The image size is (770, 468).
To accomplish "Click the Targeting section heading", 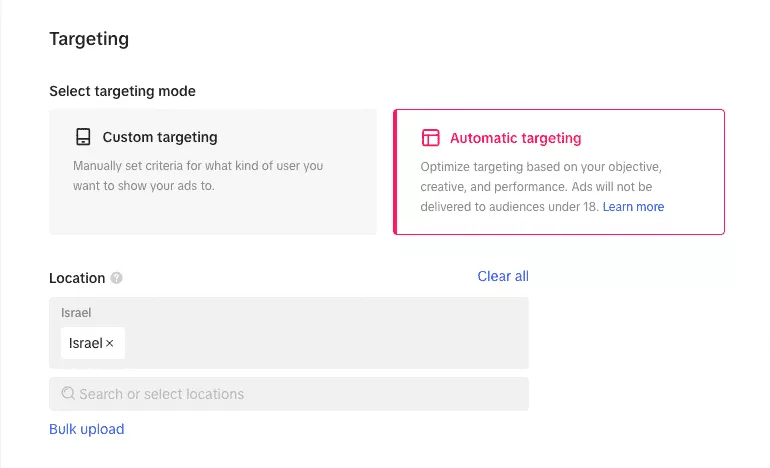I will 89,39.
